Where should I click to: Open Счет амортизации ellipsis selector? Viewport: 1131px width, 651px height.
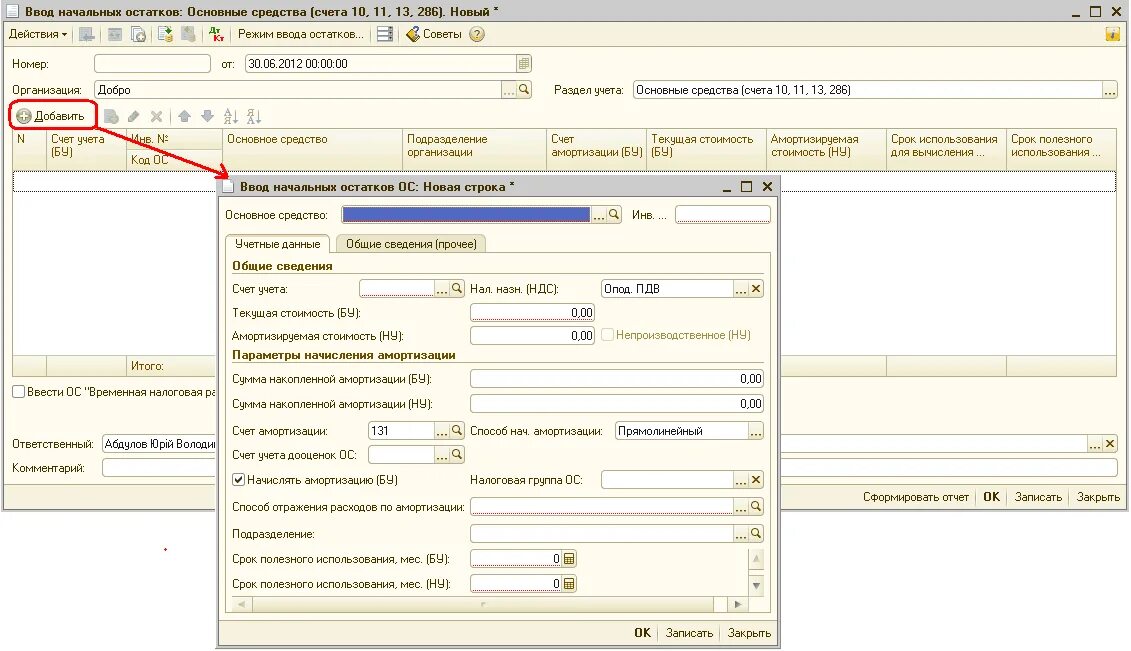[x=441, y=431]
